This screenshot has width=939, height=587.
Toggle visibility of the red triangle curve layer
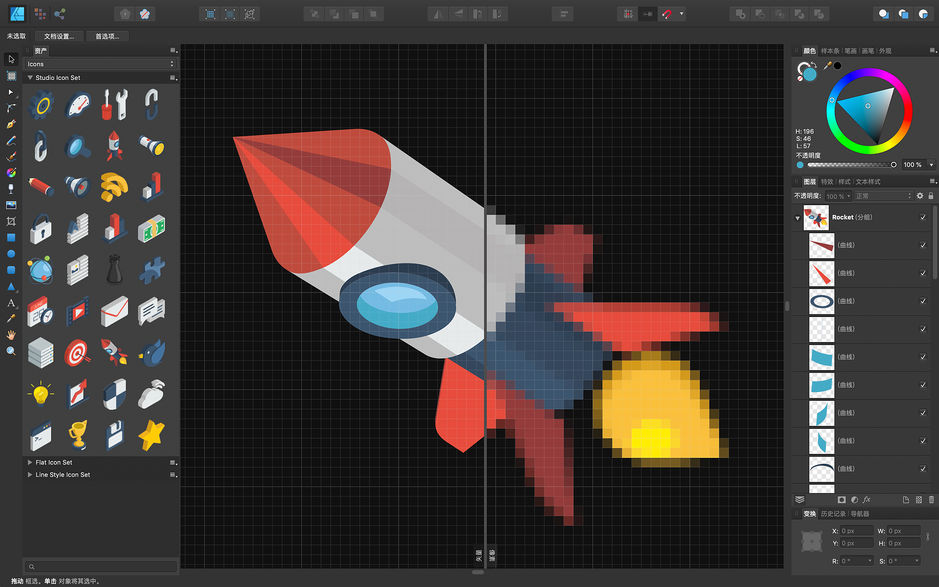(923, 273)
